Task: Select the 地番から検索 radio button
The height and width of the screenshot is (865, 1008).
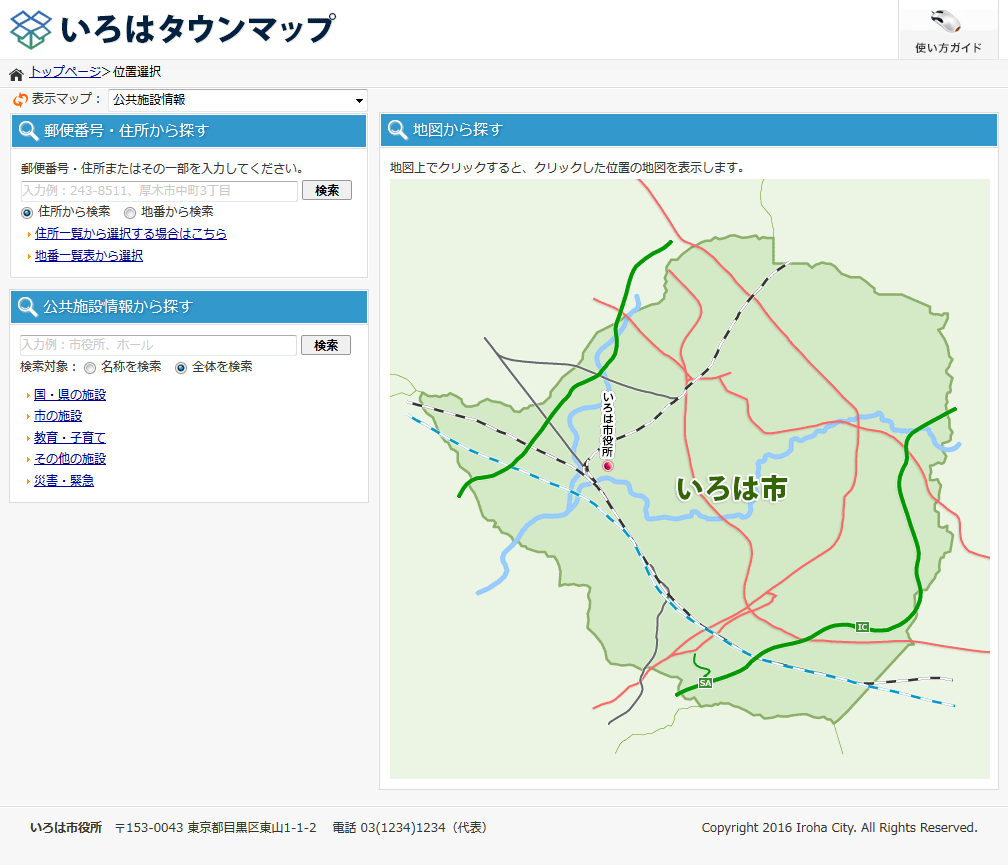Action: click(x=130, y=213)
